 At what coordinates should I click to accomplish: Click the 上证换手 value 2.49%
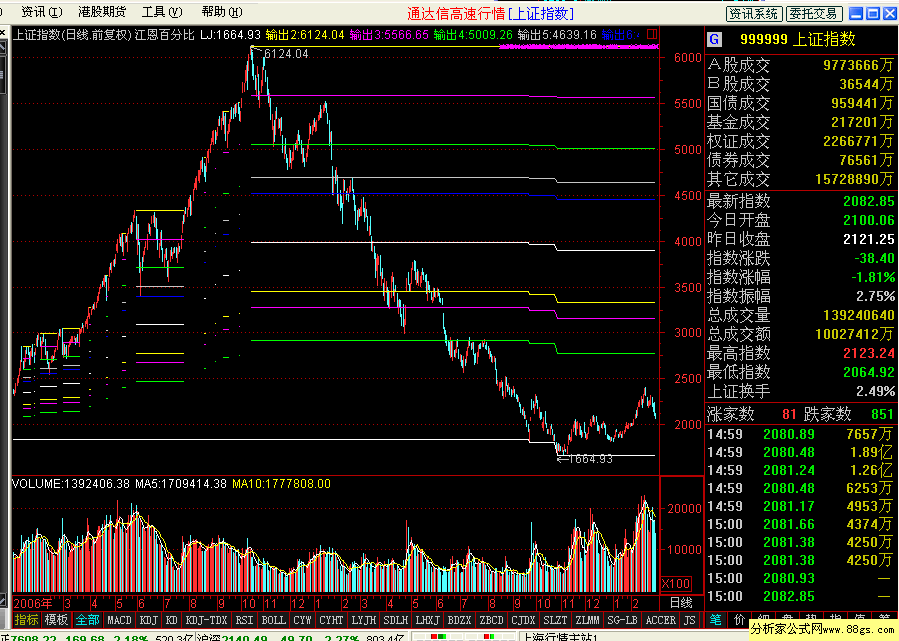tap(875, 391)
